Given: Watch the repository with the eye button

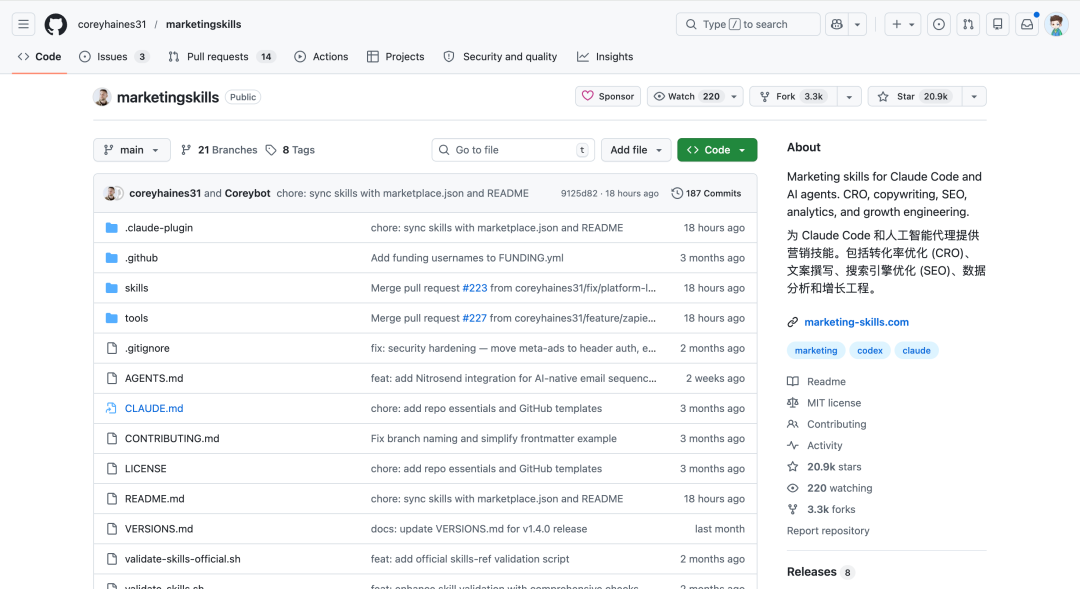Looking at the screenshot, I should pos(687,96).
